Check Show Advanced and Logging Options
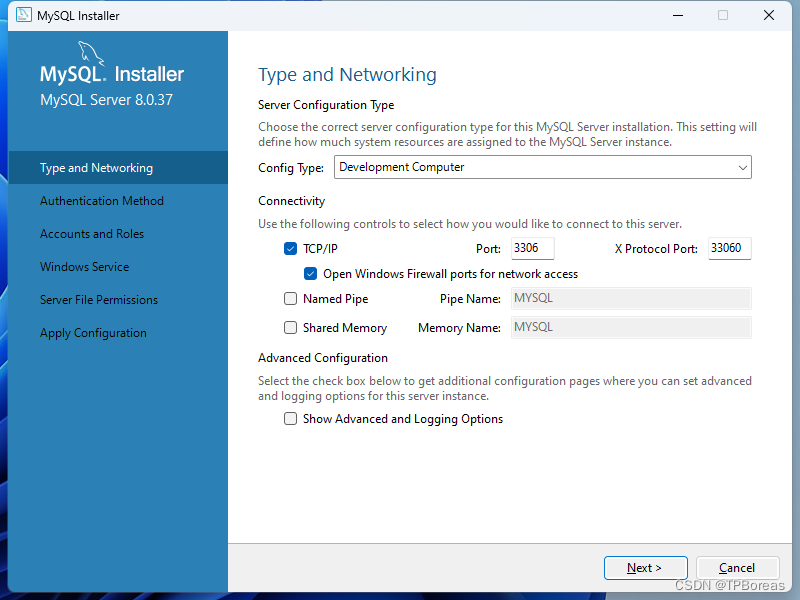This screenshot has height=600, width=800. pyautogui.click(x=290, y=419)
